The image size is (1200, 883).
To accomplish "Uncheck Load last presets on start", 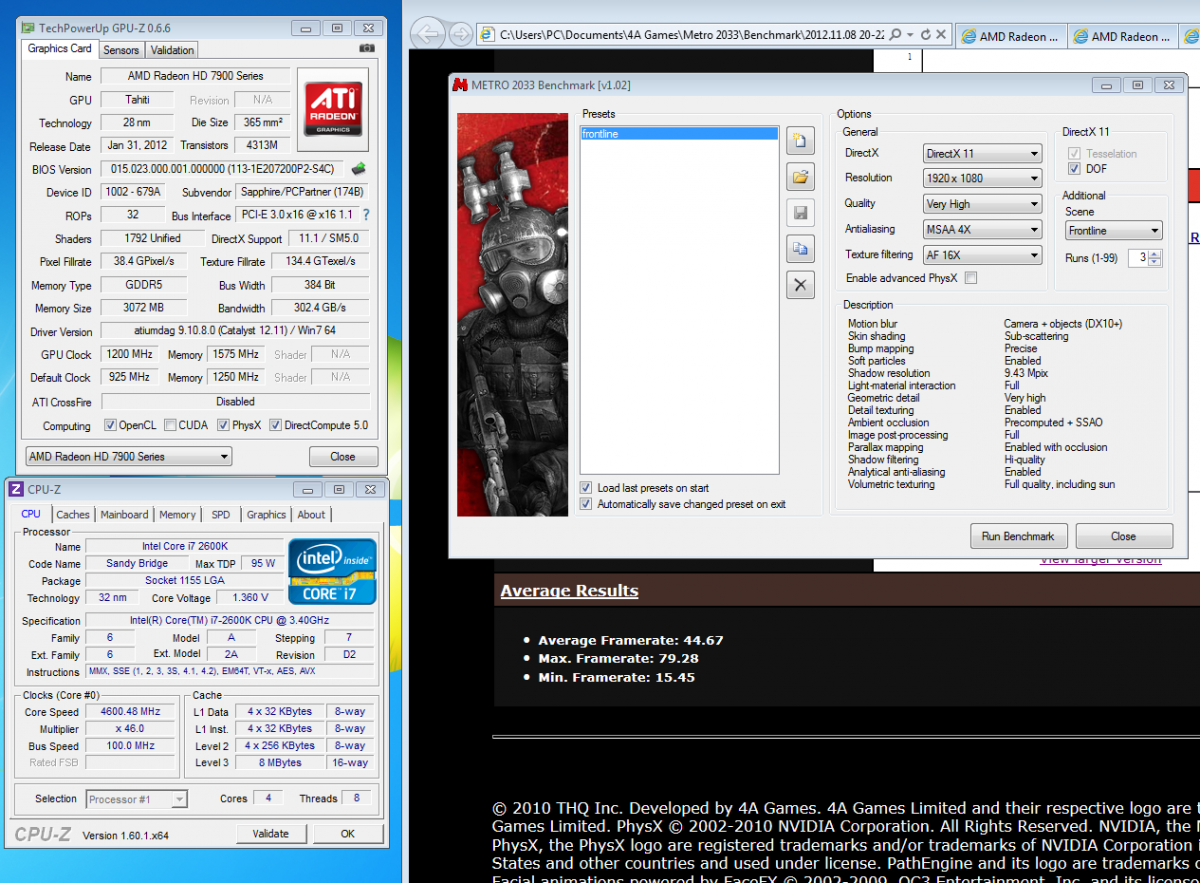I will click(586, 488).
